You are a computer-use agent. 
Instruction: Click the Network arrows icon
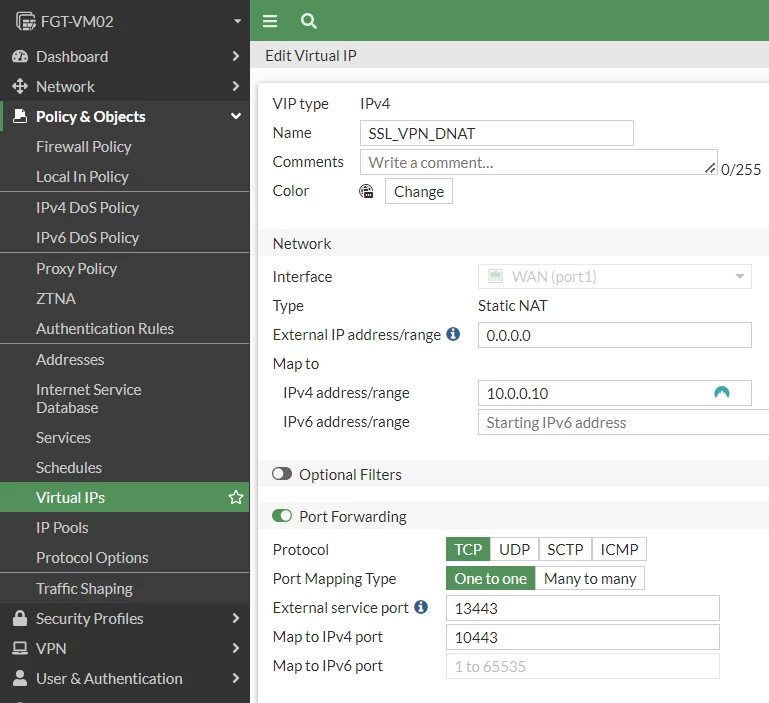tap(20, 86)
